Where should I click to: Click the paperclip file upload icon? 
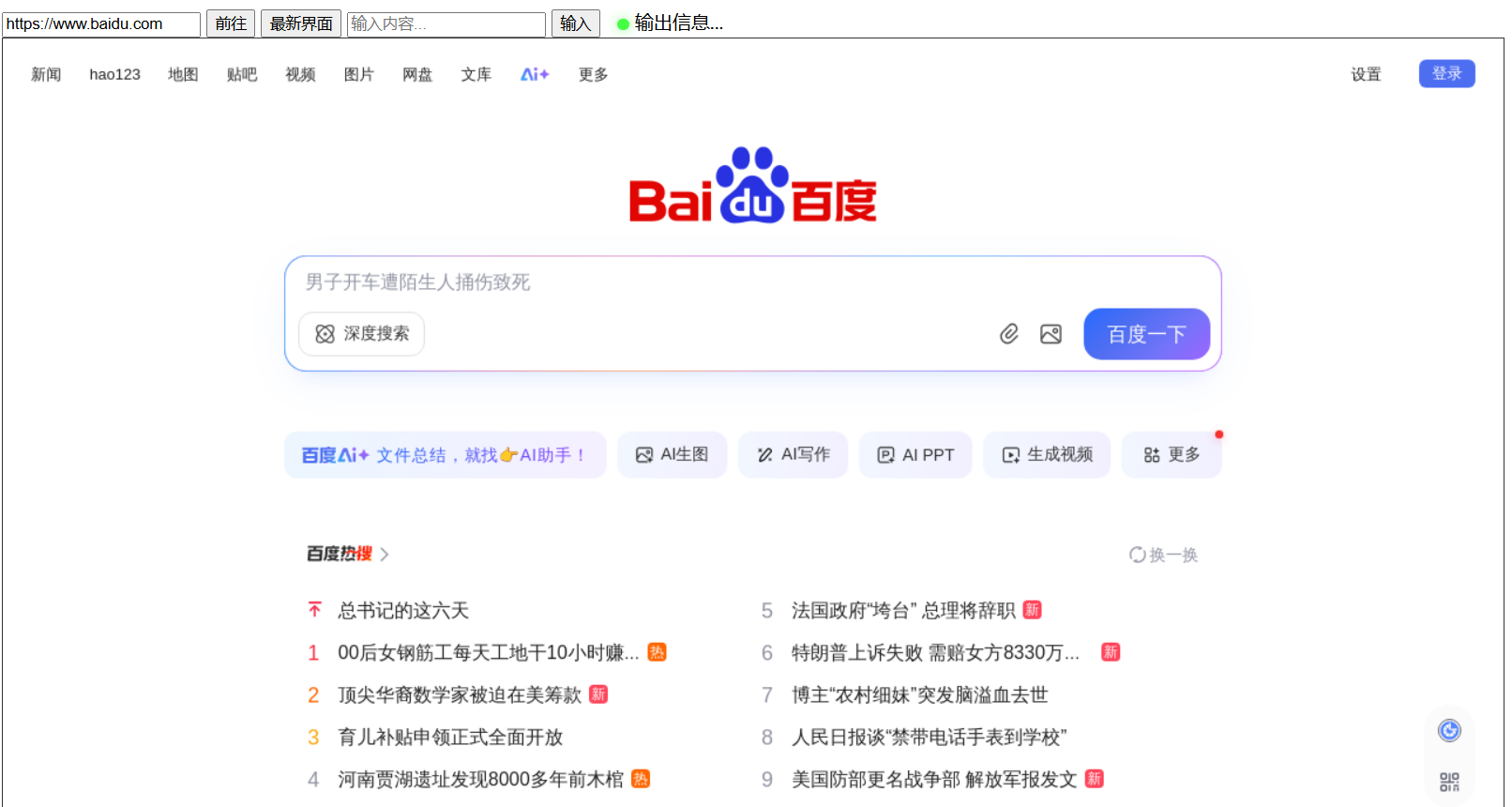(x=1009, y=334)
